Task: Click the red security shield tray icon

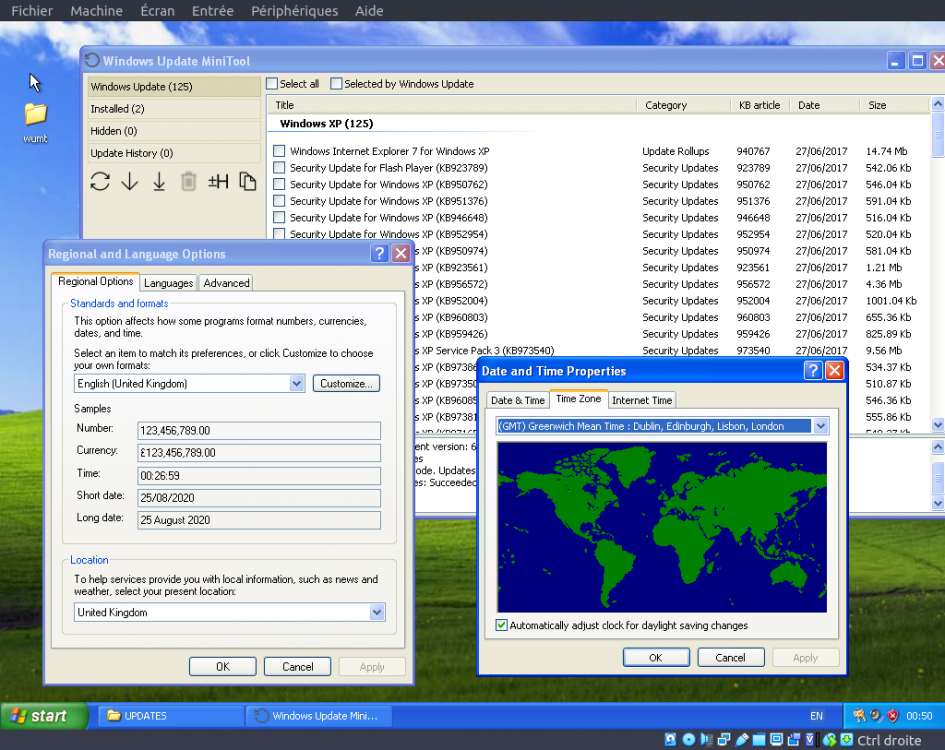Action: pyautogui.click(x=892, y=716)
